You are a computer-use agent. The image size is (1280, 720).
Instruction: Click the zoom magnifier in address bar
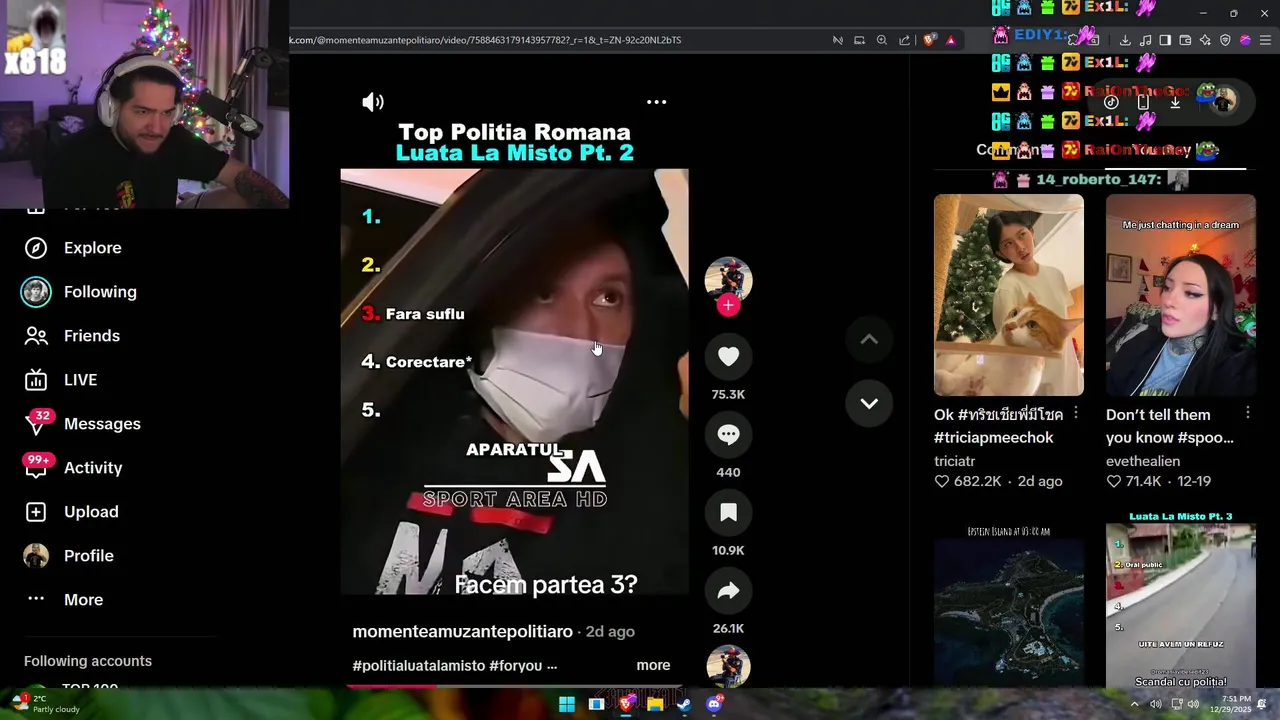pyautogui.click(x=882, y=40)
